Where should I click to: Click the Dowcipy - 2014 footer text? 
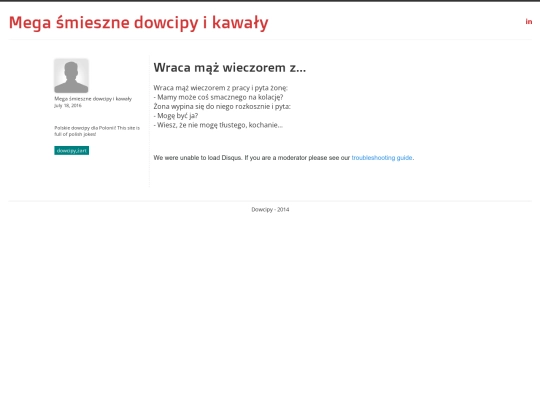click(270, 209)
